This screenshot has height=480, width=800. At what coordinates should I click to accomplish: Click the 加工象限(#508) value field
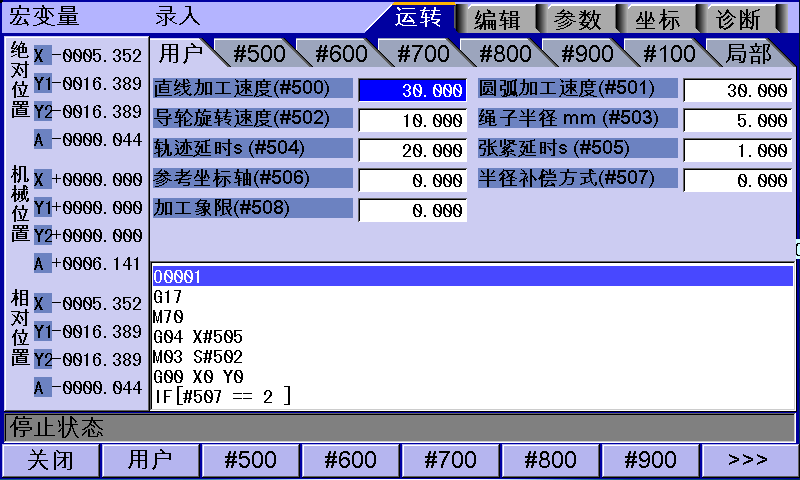click(x=413, y=210)
